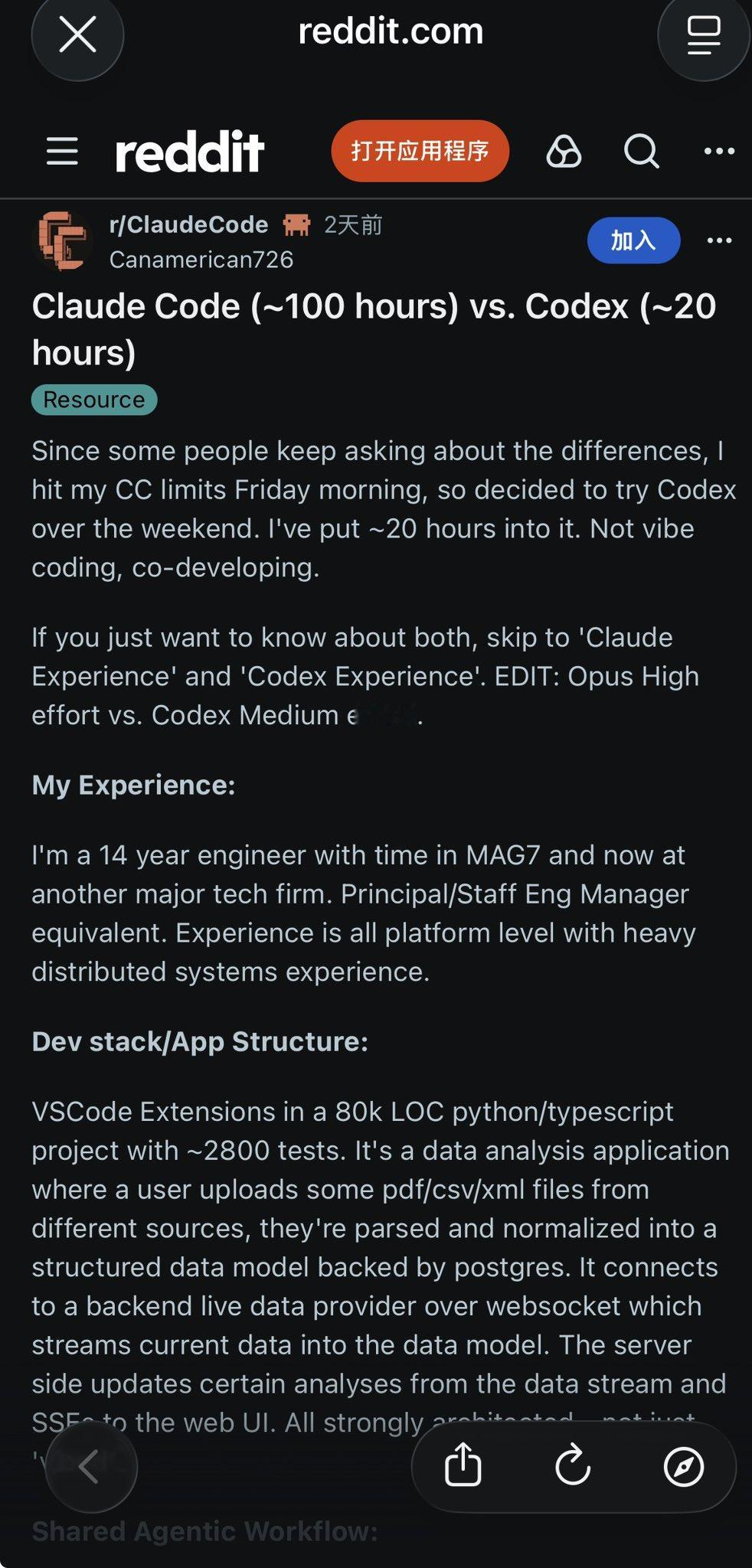Open post options via the three-dot menu
Viewport: 752px width, 1568px height.
pyautogui.click(x=719, y=240)
